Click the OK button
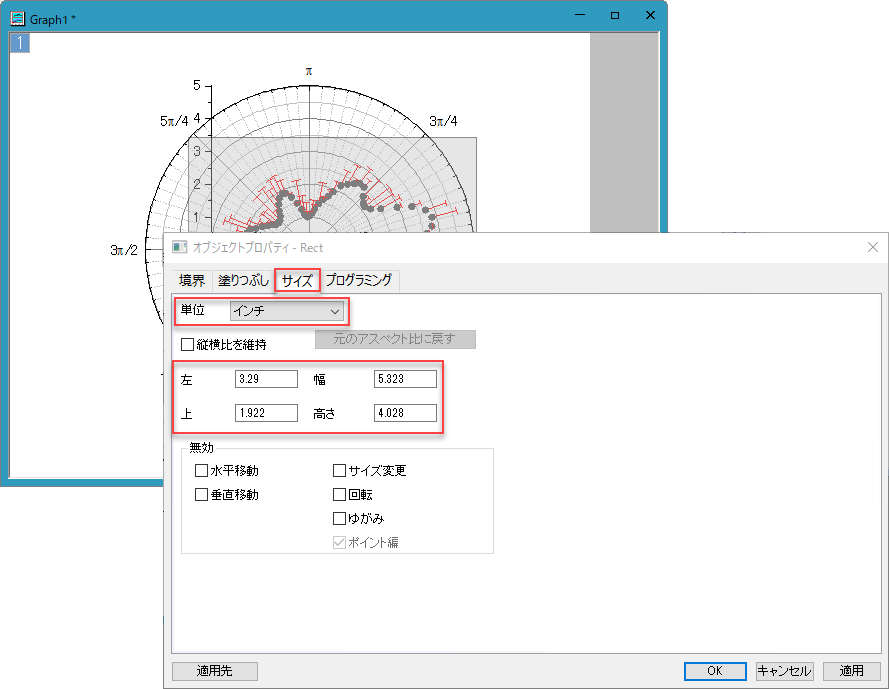This screenshot has height=689, width=889. 715,671
